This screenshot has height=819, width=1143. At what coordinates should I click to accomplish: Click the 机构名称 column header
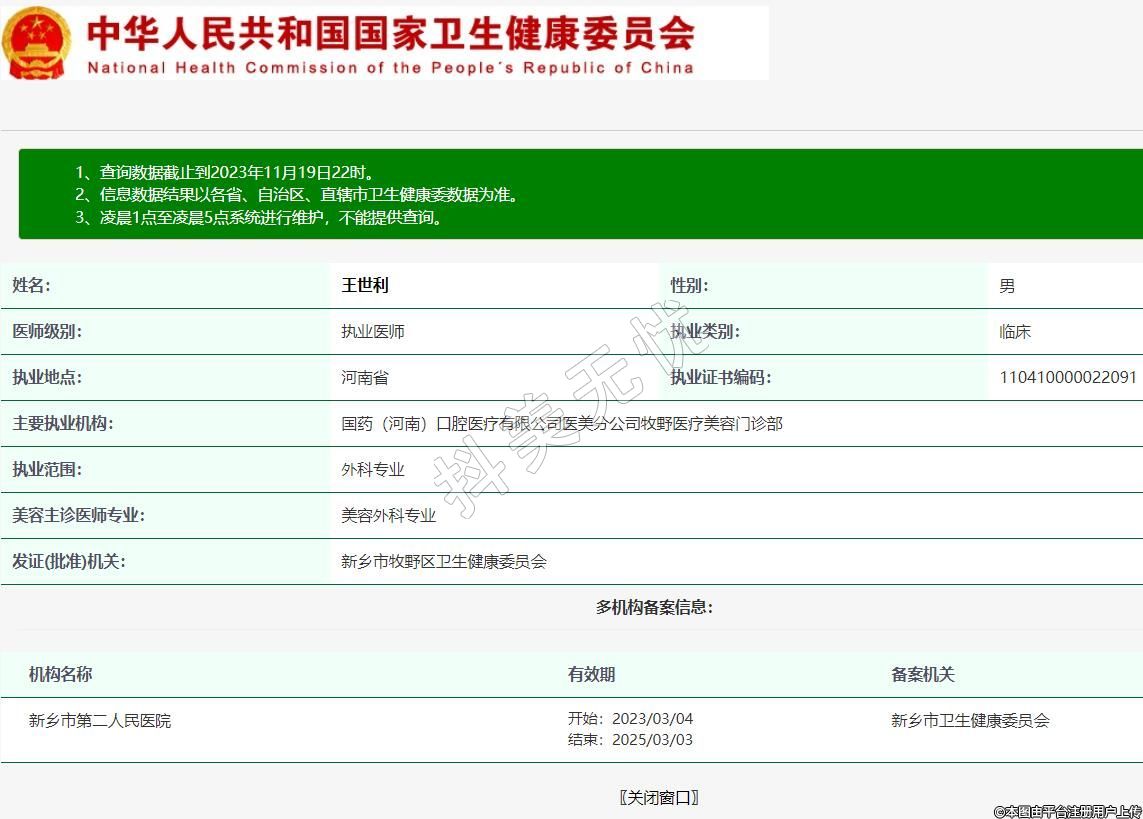click(60, 674)
